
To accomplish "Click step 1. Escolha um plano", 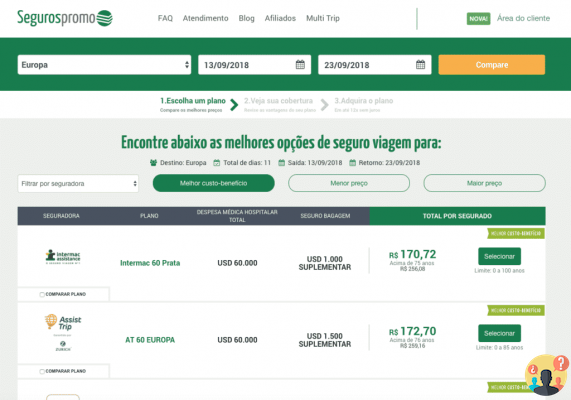I will (x=193, y=105).
